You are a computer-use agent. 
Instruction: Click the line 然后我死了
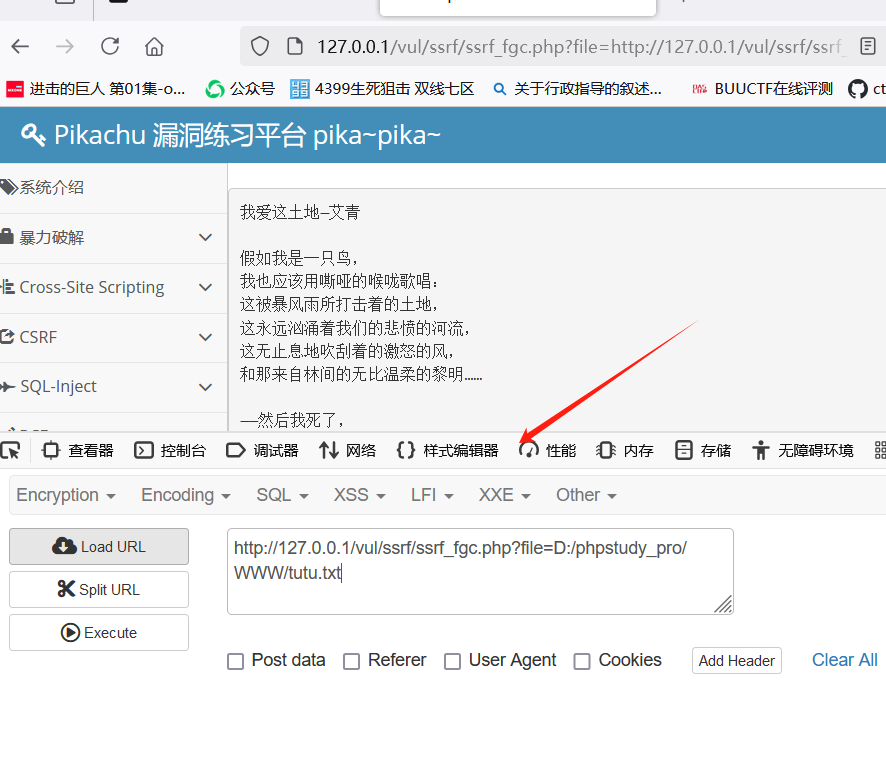pos(292,420)
